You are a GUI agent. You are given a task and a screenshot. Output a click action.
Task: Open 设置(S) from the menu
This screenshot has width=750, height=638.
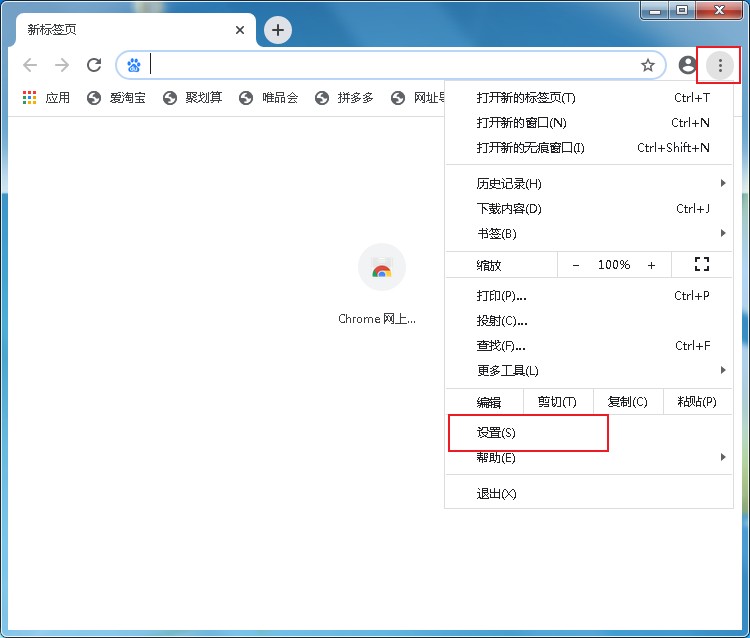(589, 432)
